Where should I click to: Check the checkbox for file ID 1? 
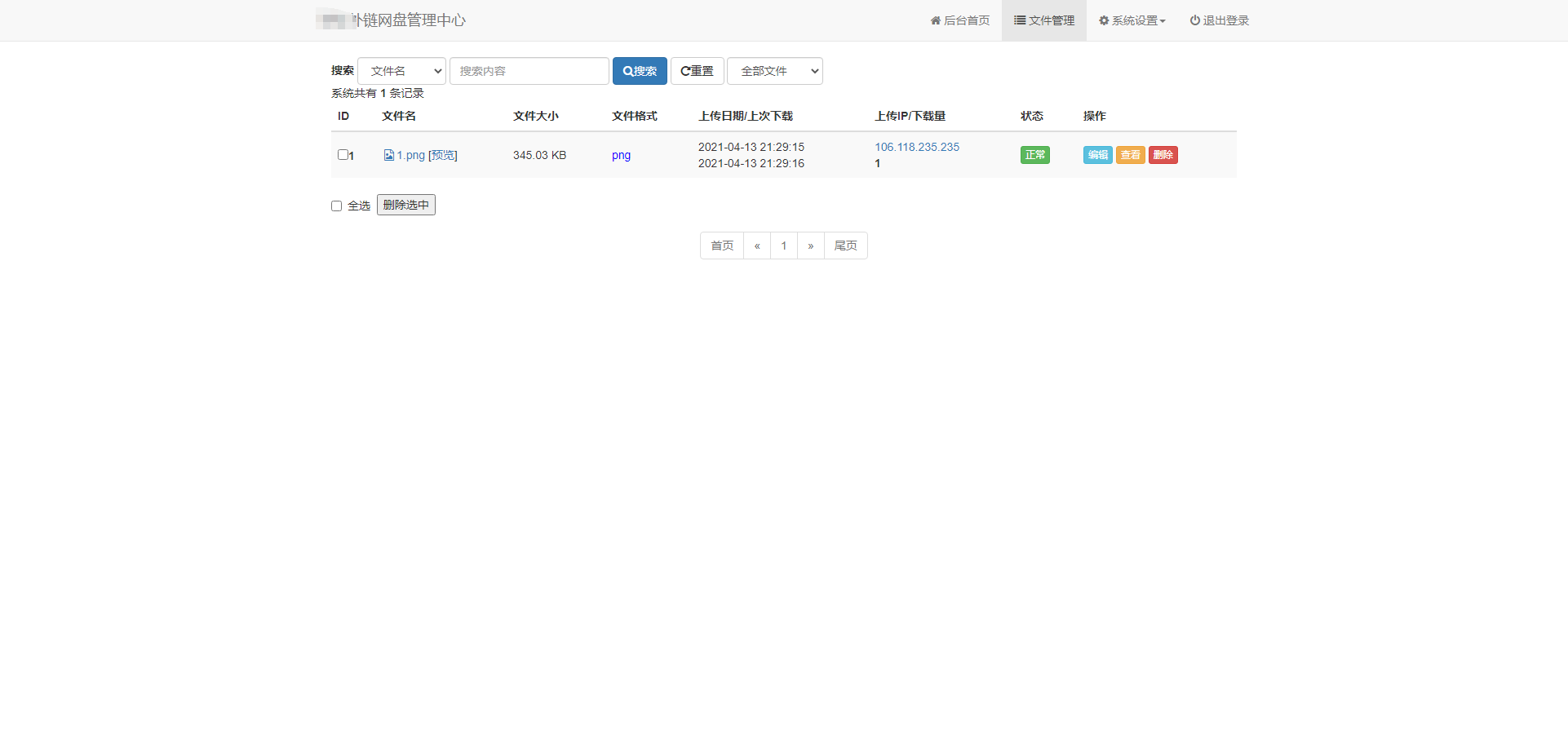343,154
